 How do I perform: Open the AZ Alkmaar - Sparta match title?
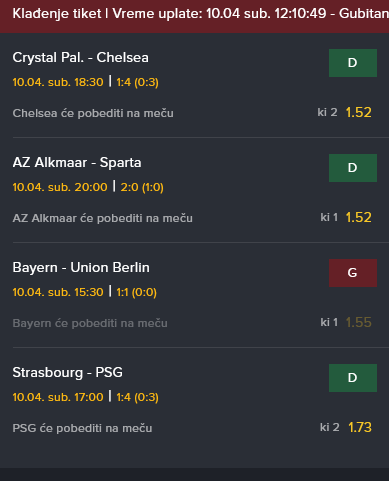click(x=77, y=163)
